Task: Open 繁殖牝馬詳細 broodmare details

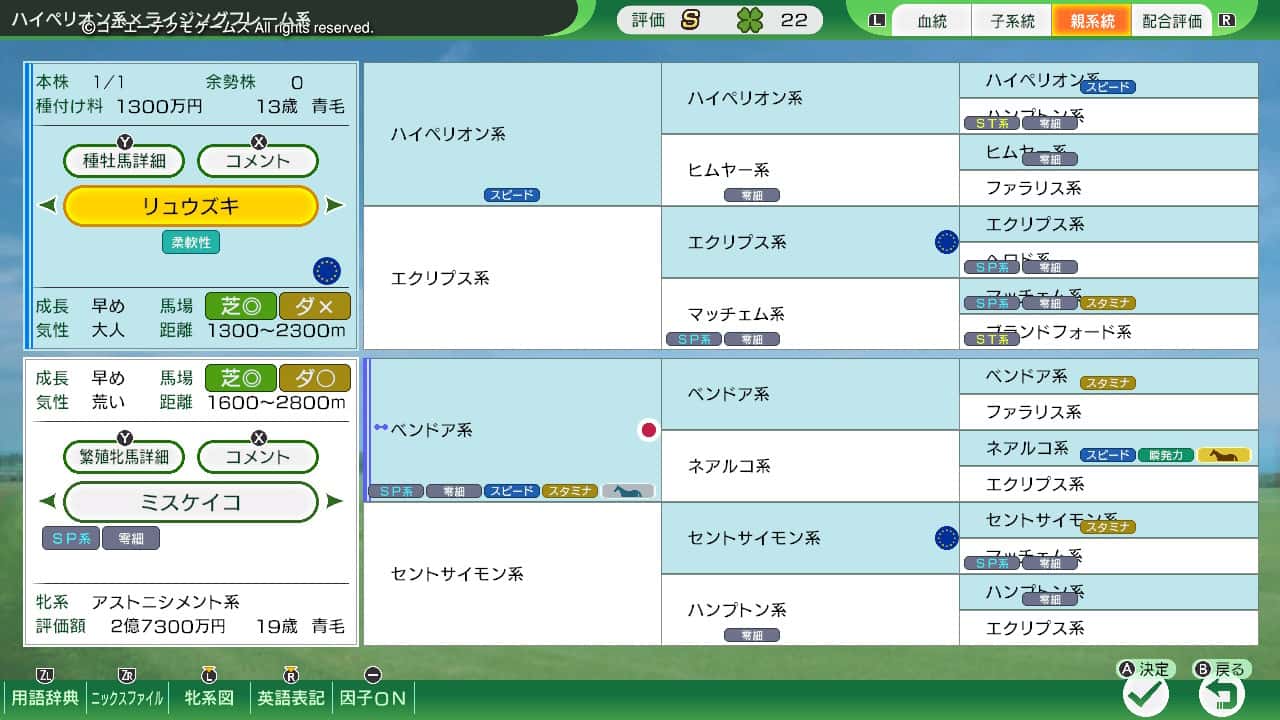Action: point(125,456)
